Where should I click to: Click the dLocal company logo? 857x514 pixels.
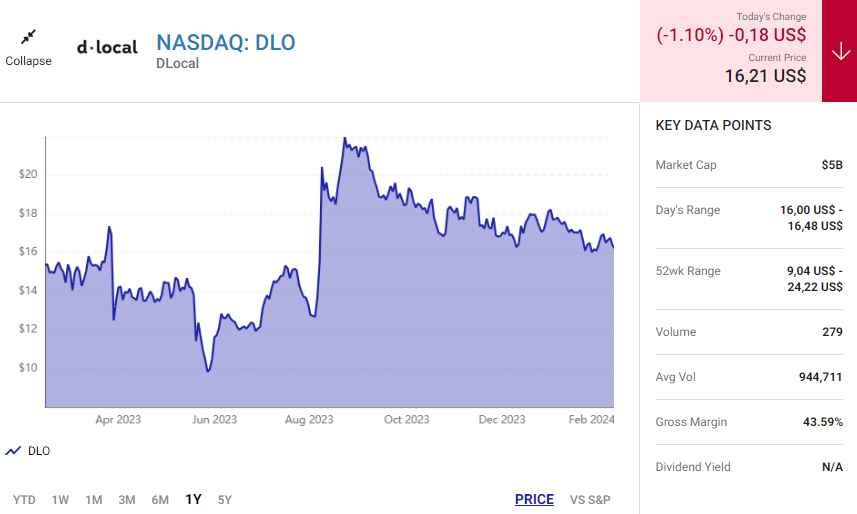point(107,47)
